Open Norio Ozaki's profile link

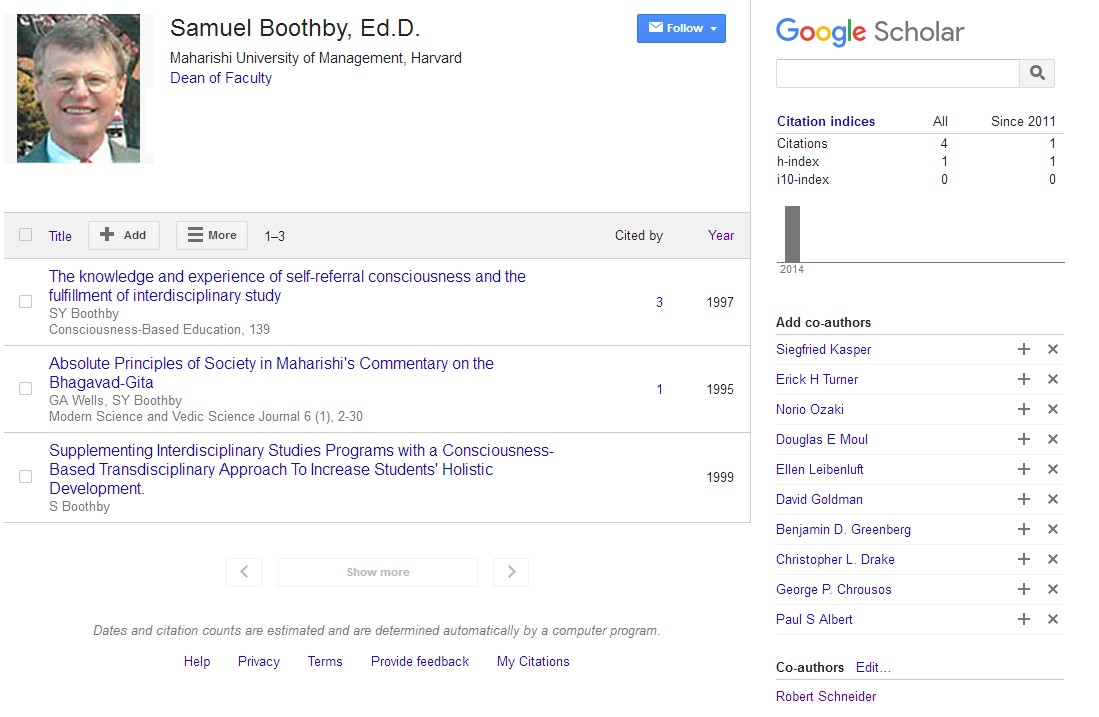[810, 409]
